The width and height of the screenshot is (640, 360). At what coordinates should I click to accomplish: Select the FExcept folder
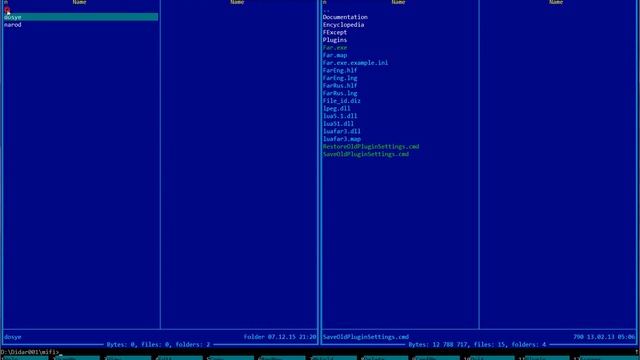(335, 32)
